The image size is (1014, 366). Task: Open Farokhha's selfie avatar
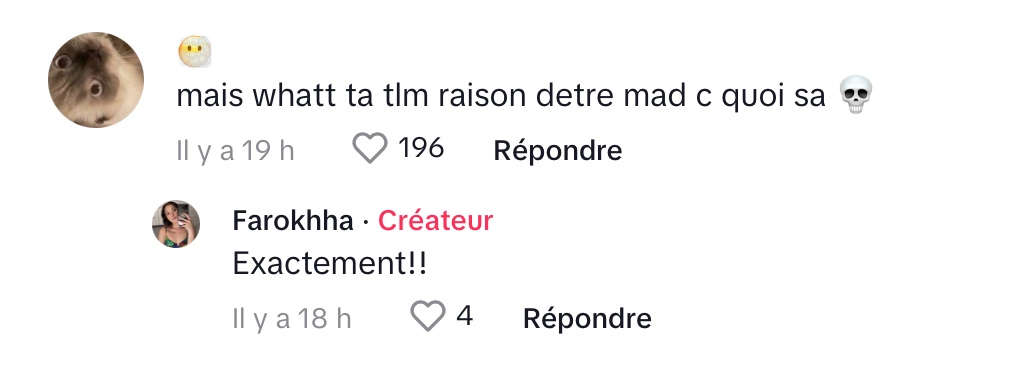tap(176, 224)
